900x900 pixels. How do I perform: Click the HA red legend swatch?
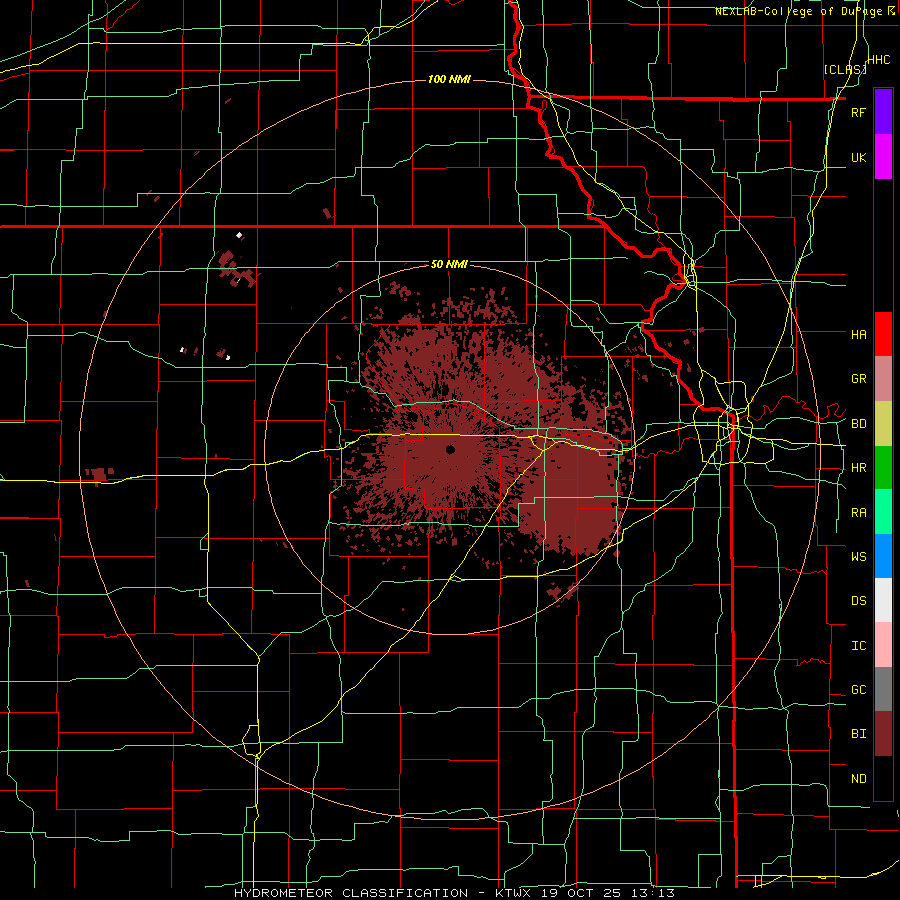click(x=883, y=334)
